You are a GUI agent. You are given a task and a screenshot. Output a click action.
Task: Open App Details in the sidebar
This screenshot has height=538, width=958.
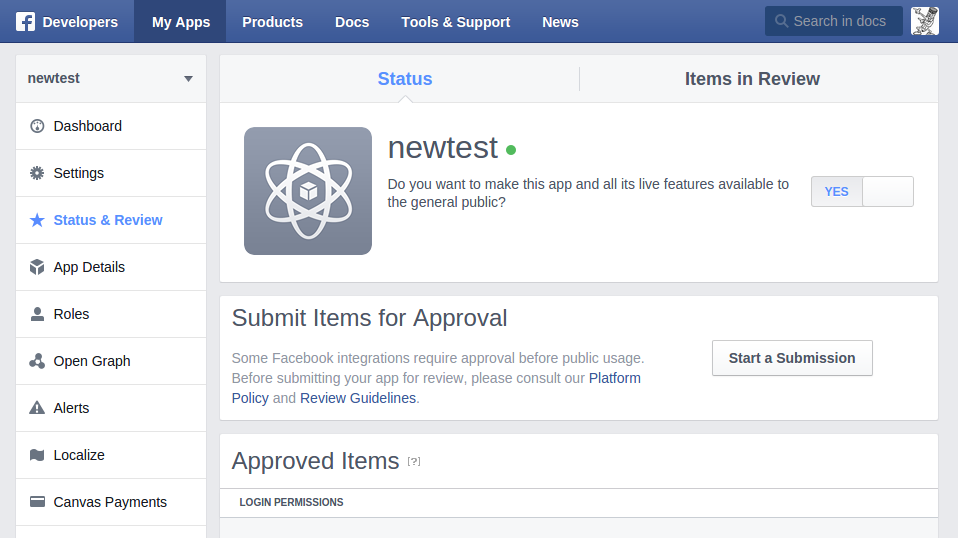point(111,267)
